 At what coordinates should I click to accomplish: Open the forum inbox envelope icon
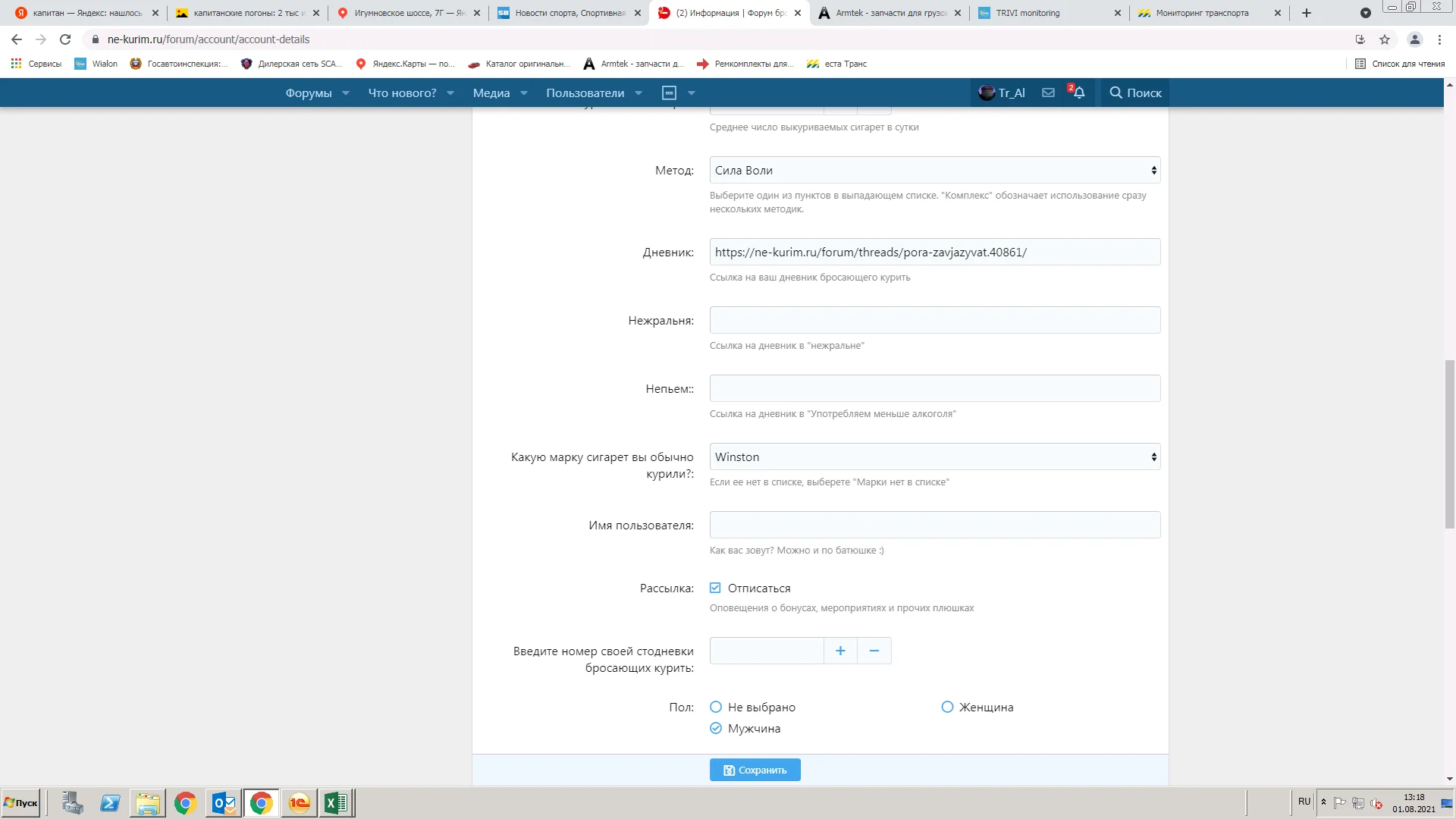pos(1048,93)
